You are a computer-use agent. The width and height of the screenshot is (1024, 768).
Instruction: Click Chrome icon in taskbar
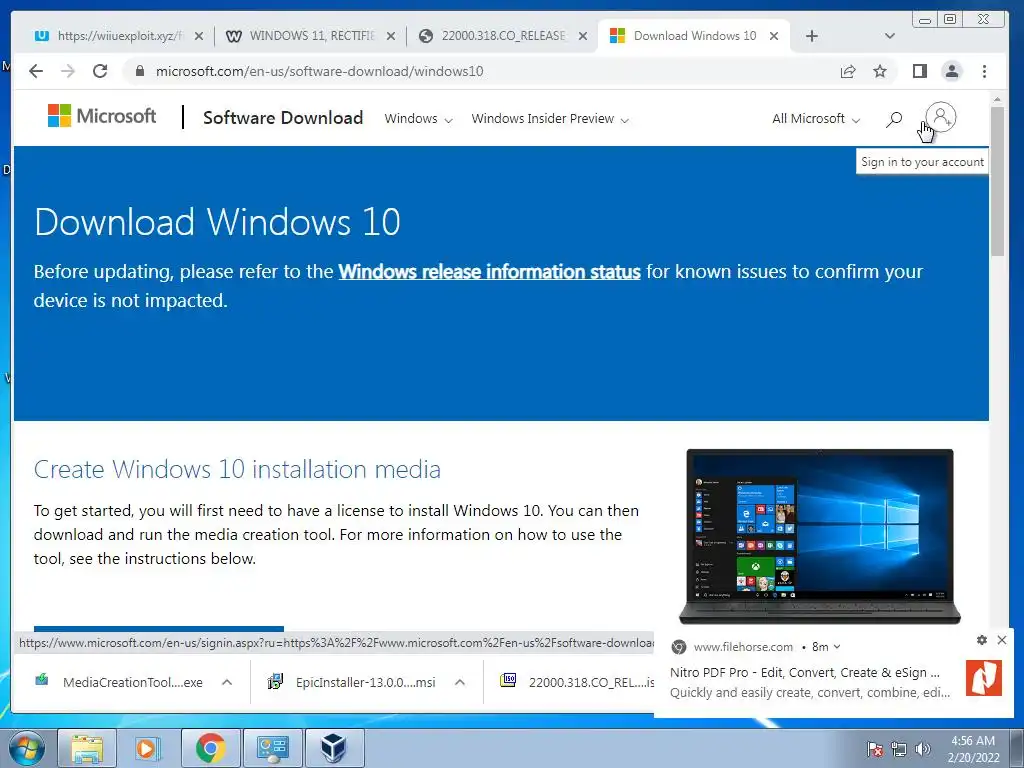point(210,748)
